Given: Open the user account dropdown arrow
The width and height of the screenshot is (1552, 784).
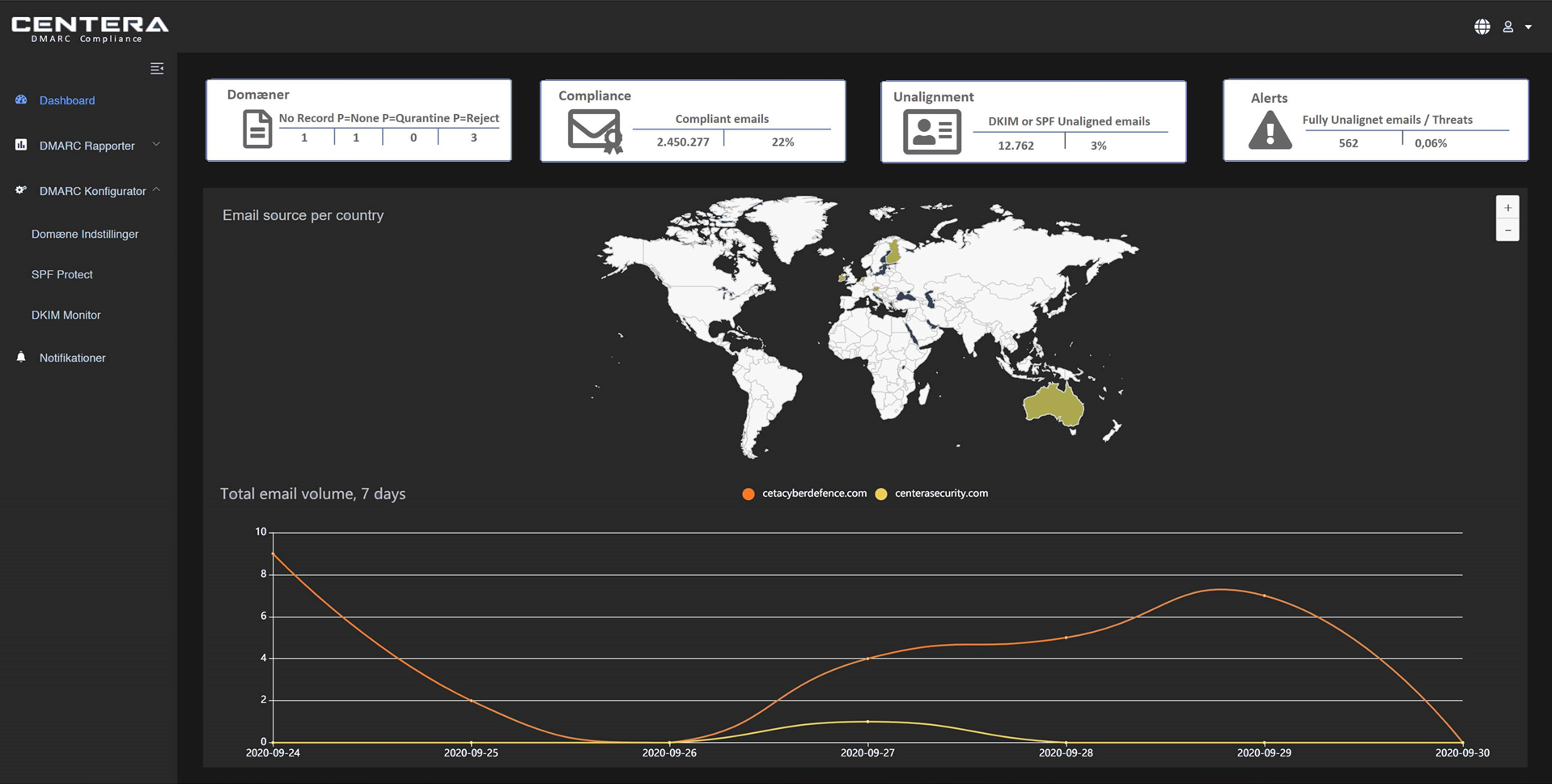Looking at the screenshot, I should coord(1529,28).
